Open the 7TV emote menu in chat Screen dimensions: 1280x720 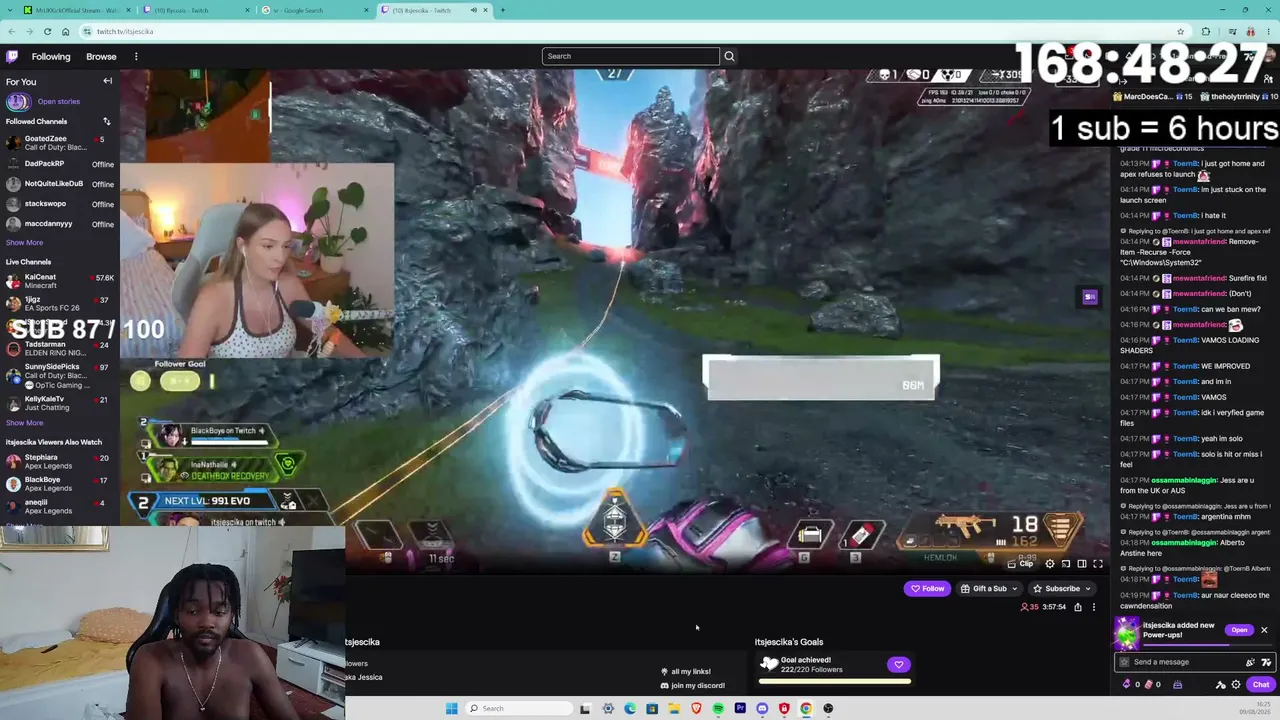pyautogui.click(x=1266, y=662)
